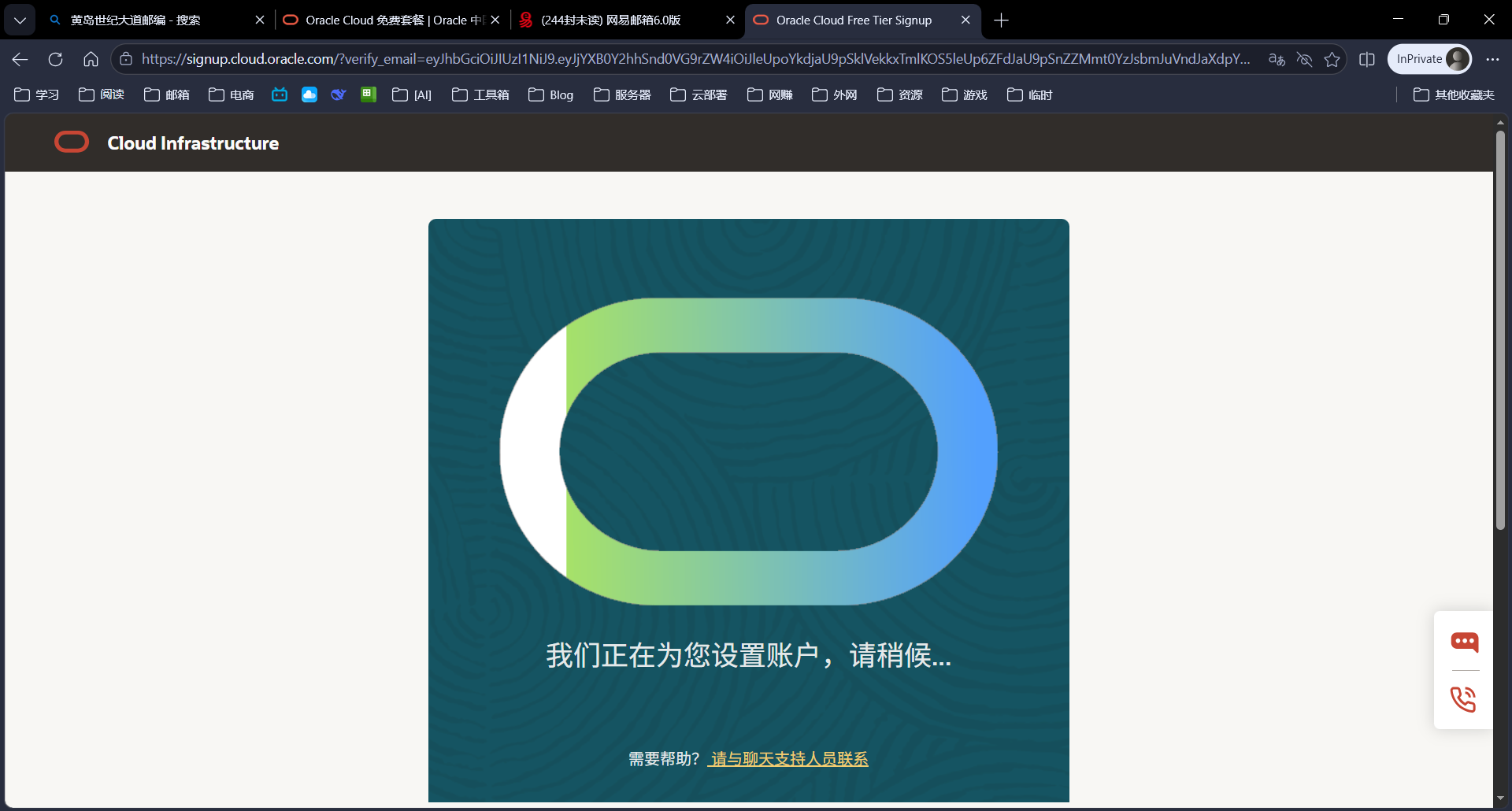Open the 阅读 bookmarks folder
Viewport: 1512px width, 811px height.
coord(102,94)
